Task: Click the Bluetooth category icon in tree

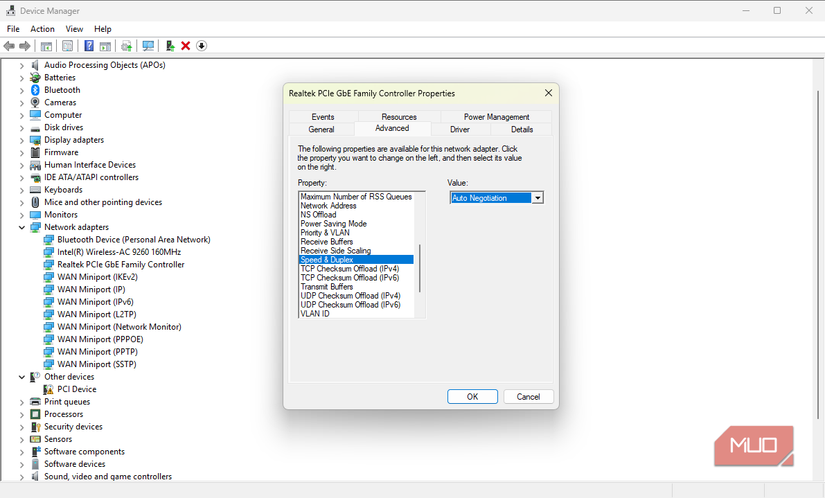Action: (35, 90)
